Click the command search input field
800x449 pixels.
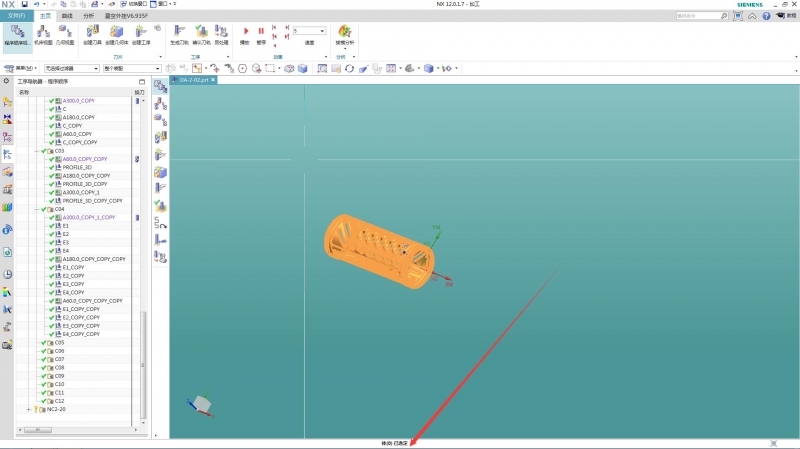point(697,16)
